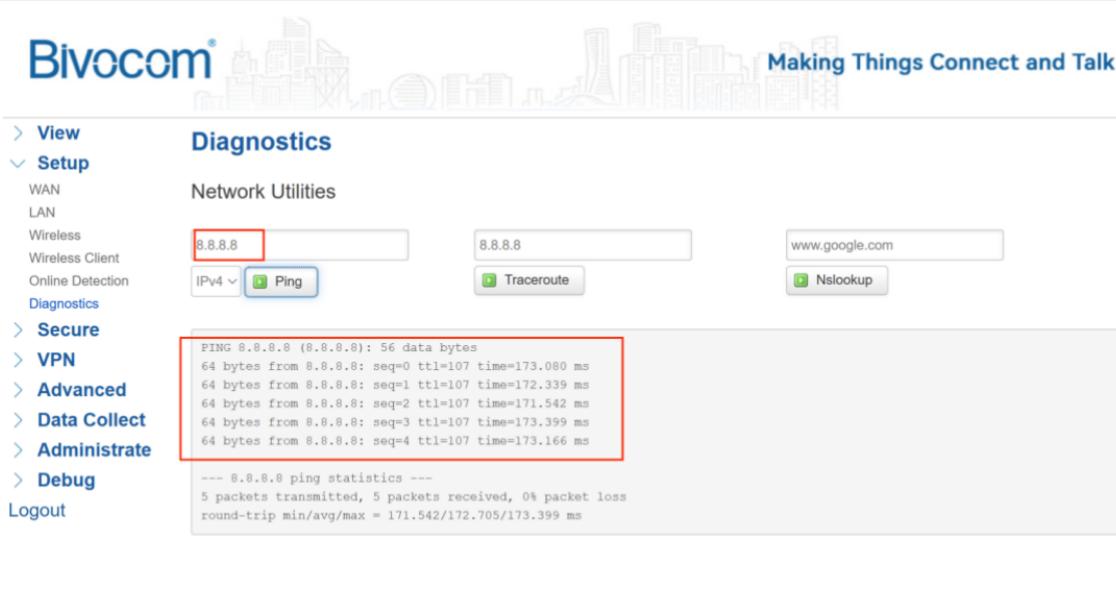This screenshot has width=1116, height=592.
Task: Open the WAN setup page
Action: coord(44,189)
